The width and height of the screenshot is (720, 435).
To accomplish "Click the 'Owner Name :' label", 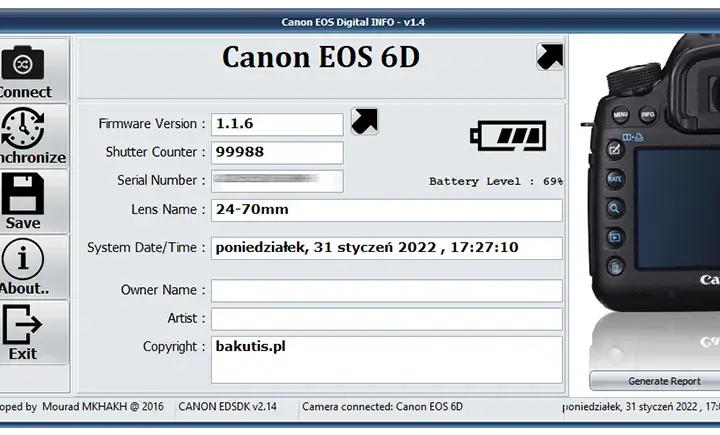I will tap(163, 290).
